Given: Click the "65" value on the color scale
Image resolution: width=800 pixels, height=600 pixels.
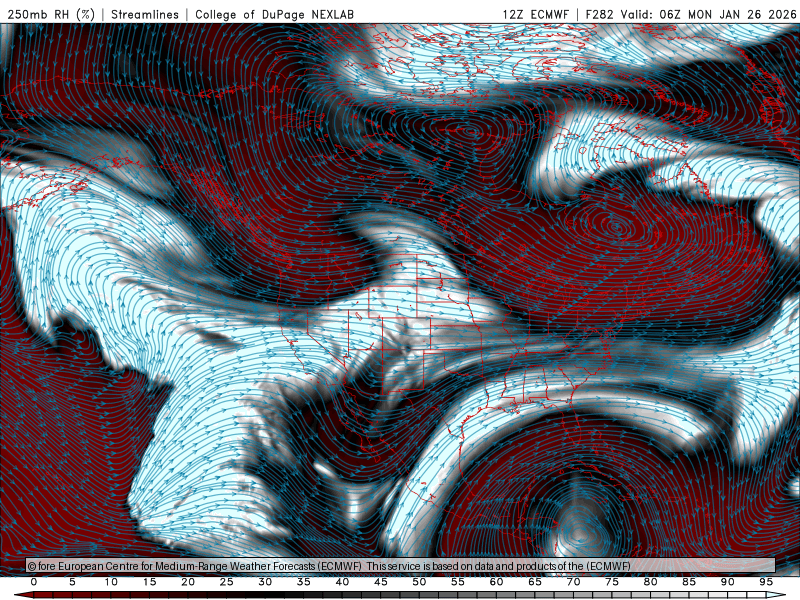Looking at the screenshot, I should click(x=535, y=582).
